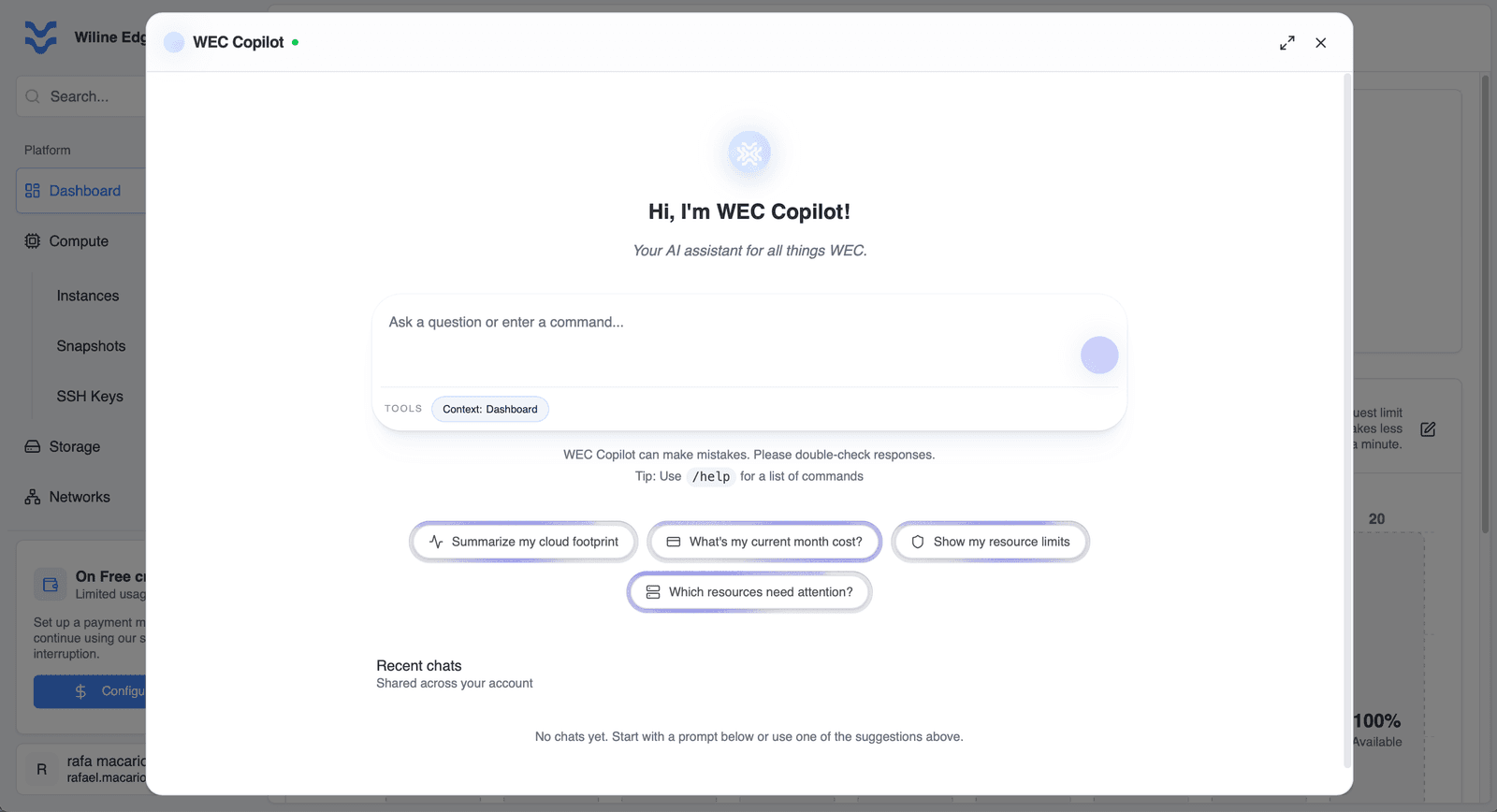The image size is (1497, 812).
Task: Focus the Ask a question input field
Action: point(730,341)
